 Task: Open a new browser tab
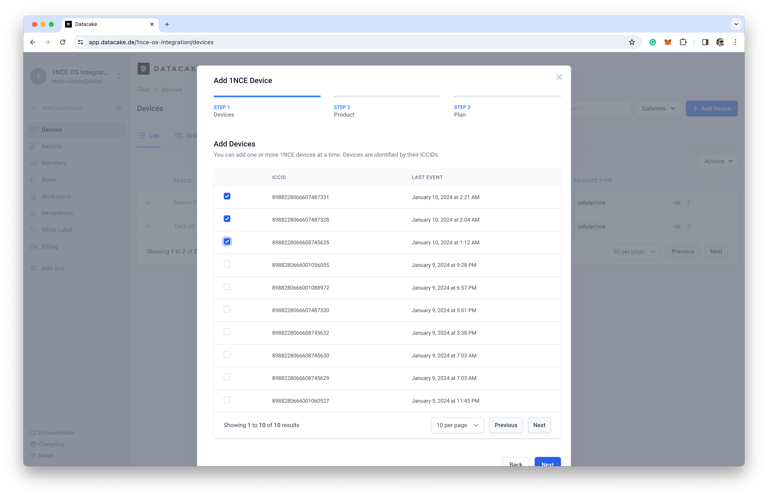167,24
